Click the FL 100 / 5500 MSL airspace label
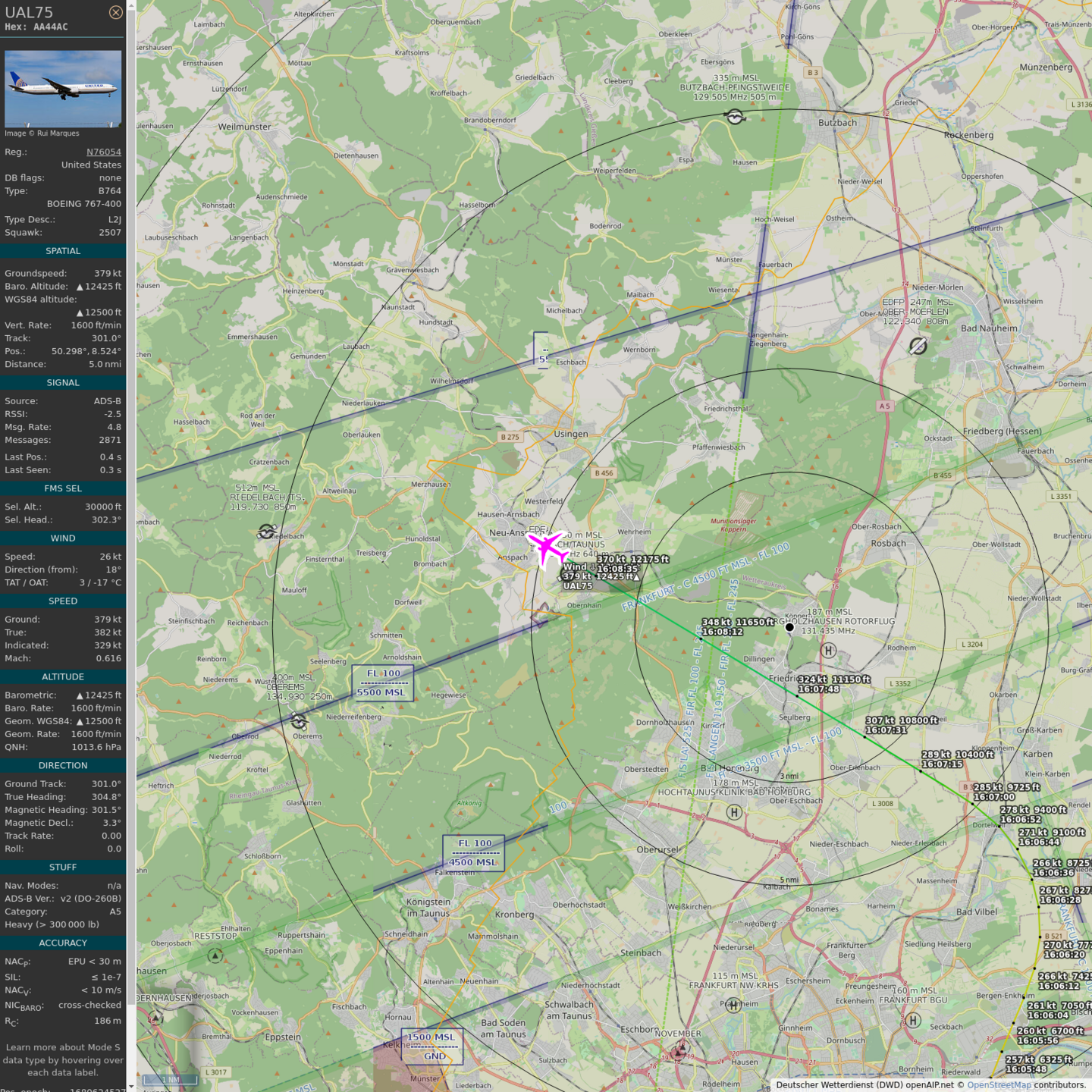1092x1092 pixels. point(382,682)
